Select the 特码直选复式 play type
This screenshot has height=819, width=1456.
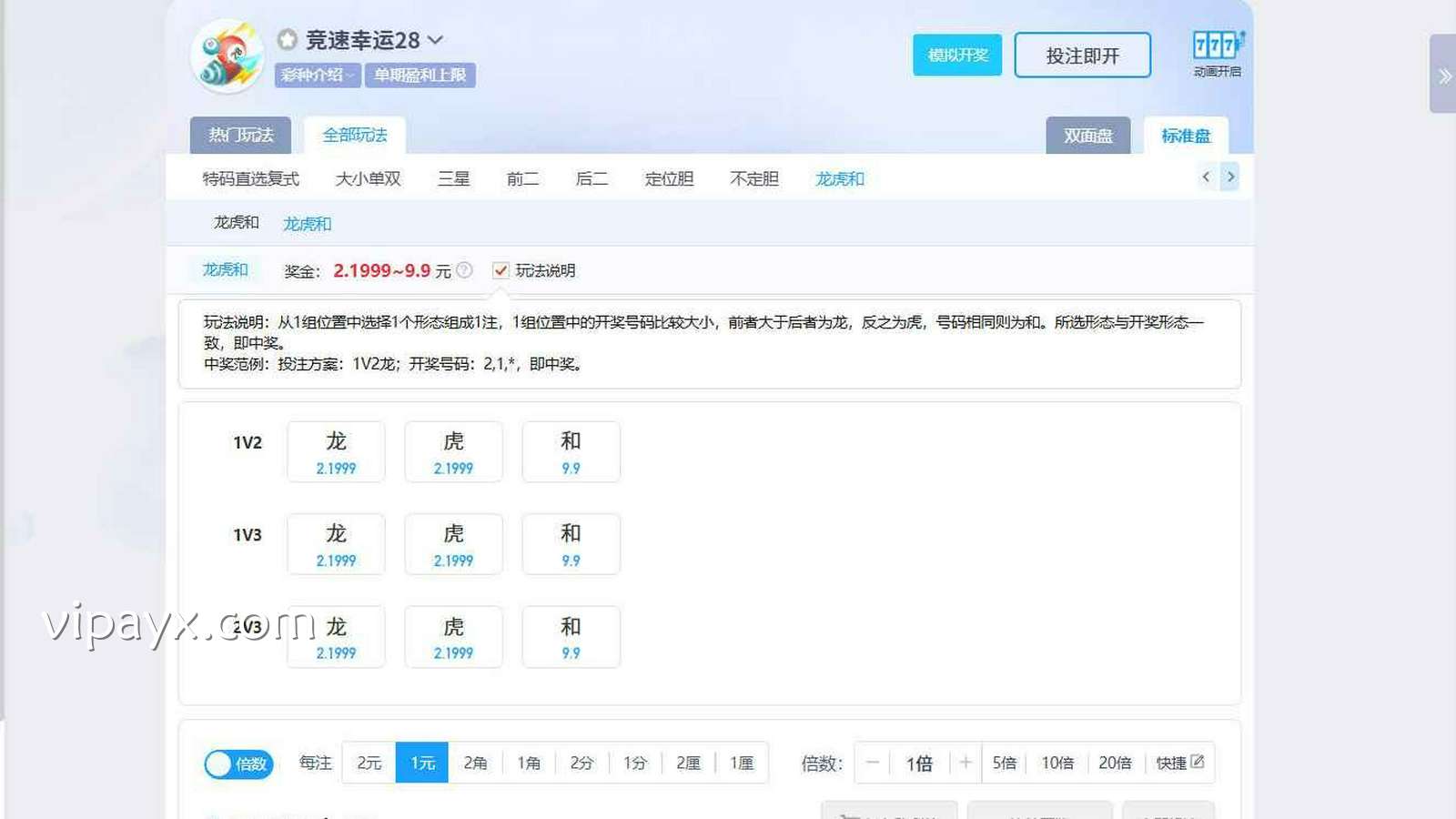(251, 178)
